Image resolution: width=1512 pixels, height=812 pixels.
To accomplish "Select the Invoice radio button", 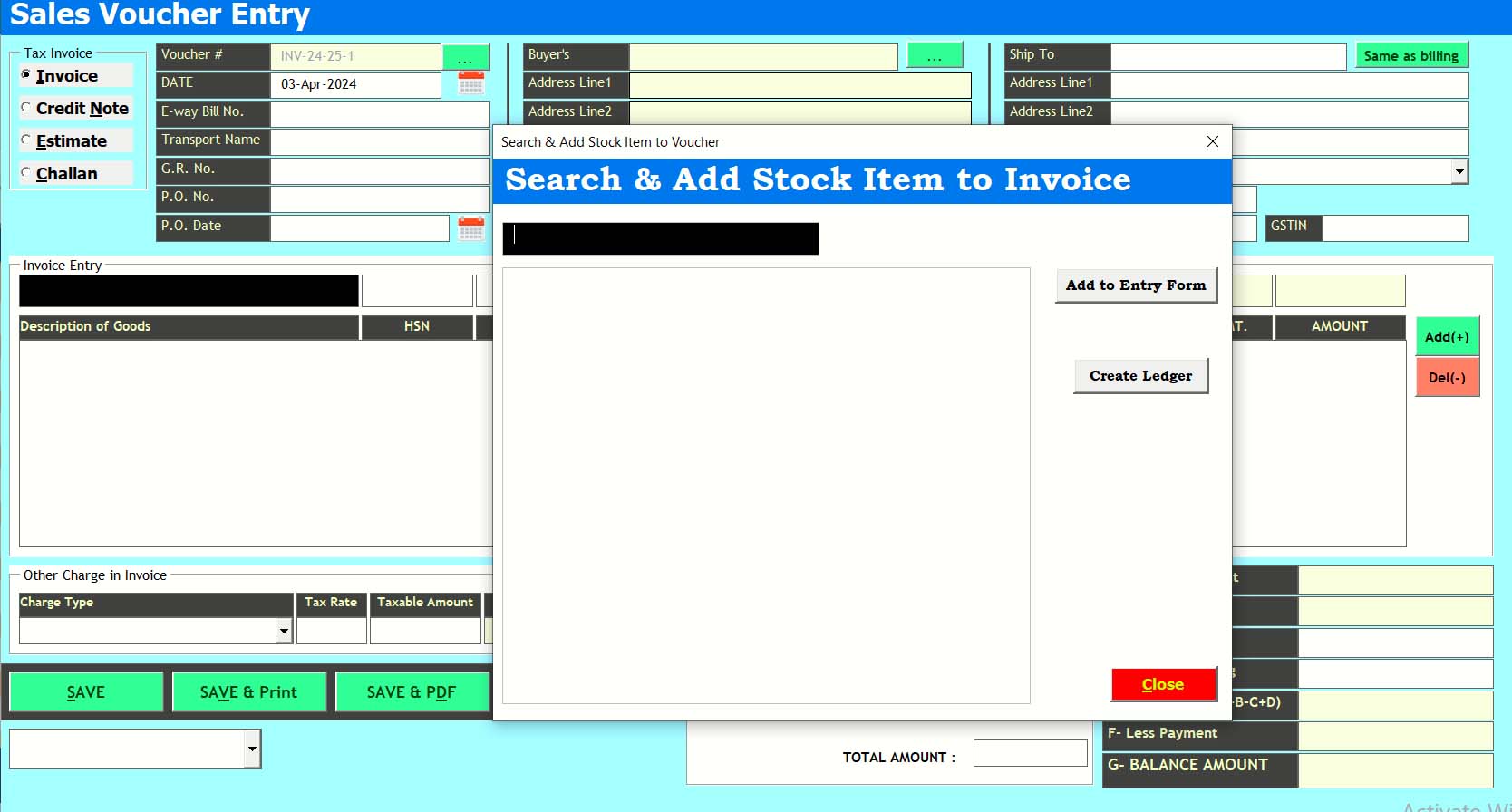I will [26, 75].
